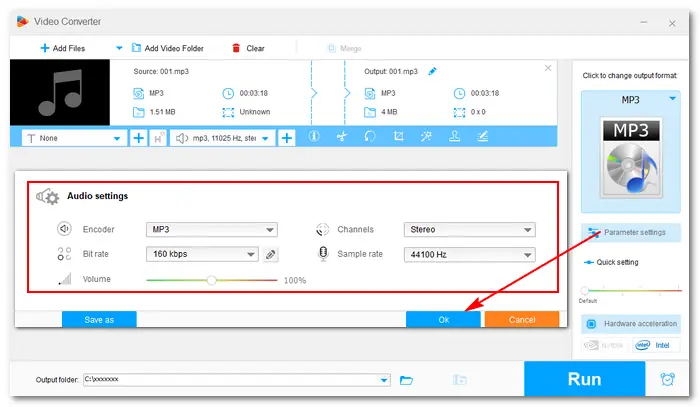Toggle Hardware acceleration
Screen dimensions: 700x407
[x=631, y=324]
